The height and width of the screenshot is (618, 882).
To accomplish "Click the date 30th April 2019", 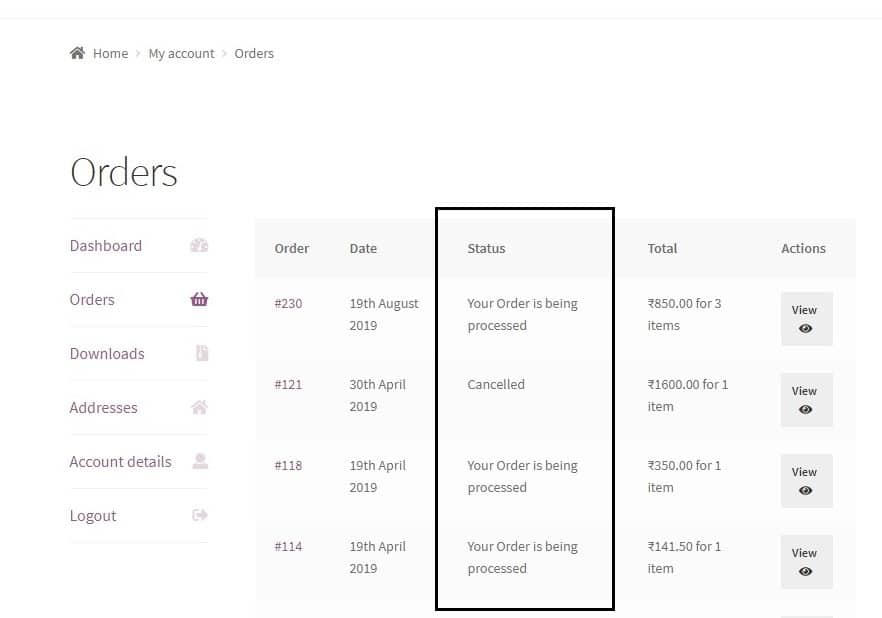I will tap(377, 395).
